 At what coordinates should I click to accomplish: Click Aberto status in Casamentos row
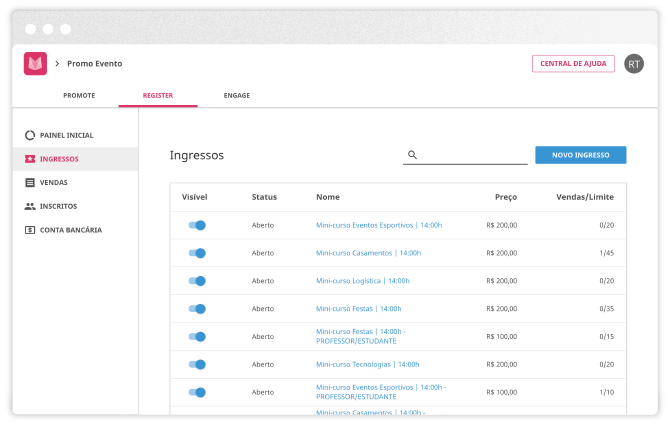[x=263, y=253]
